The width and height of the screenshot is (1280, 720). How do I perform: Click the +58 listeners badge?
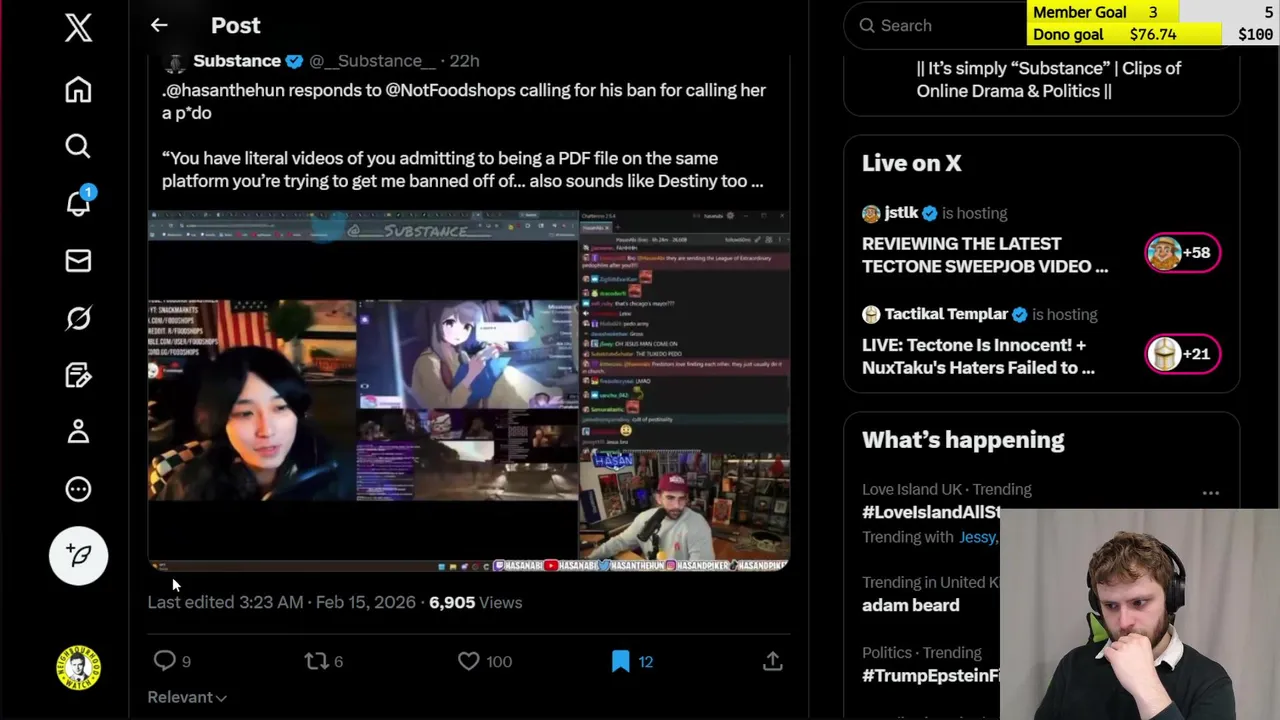[x=1182, y=253]
